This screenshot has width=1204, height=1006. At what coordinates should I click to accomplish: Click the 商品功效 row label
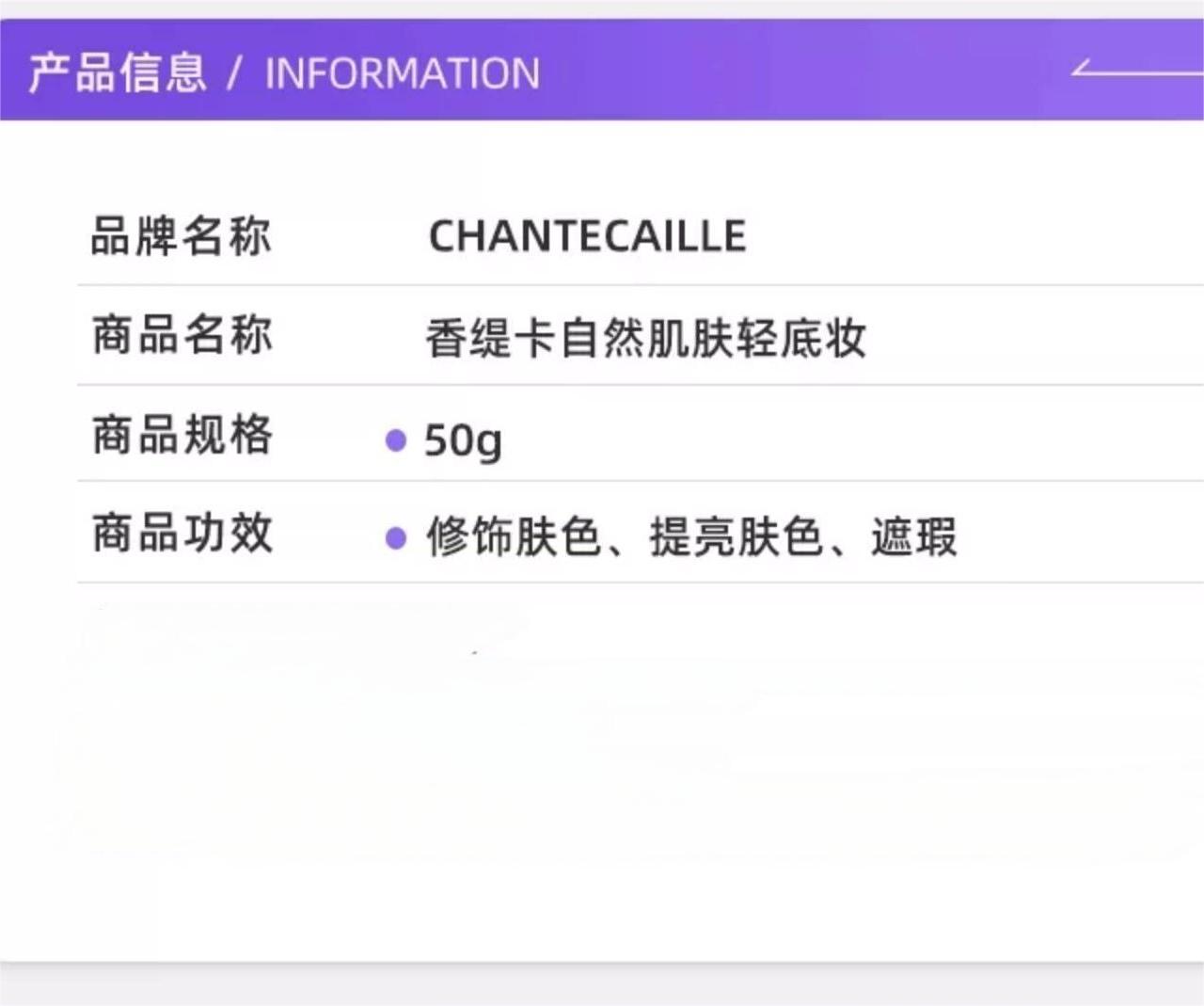[x=182, y=534]
